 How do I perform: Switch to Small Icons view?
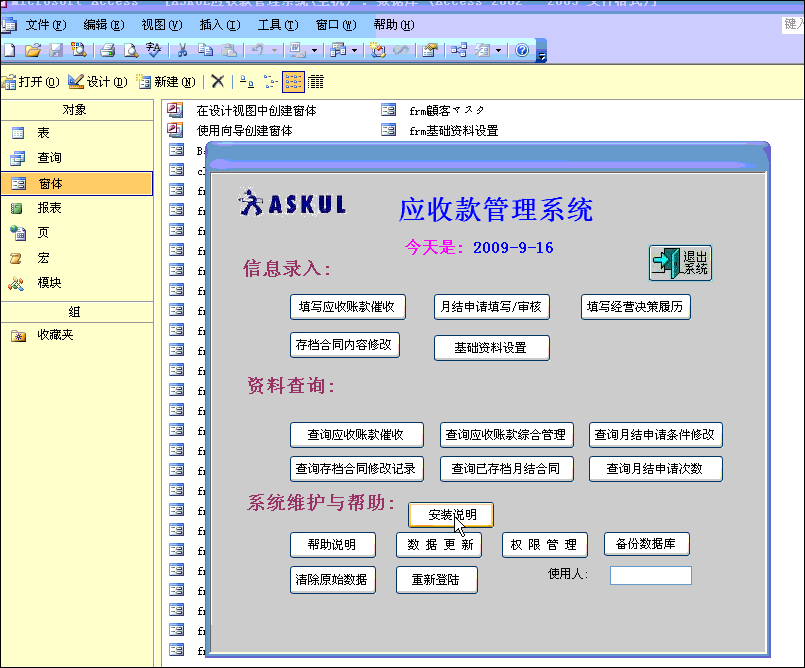point(270,82)
